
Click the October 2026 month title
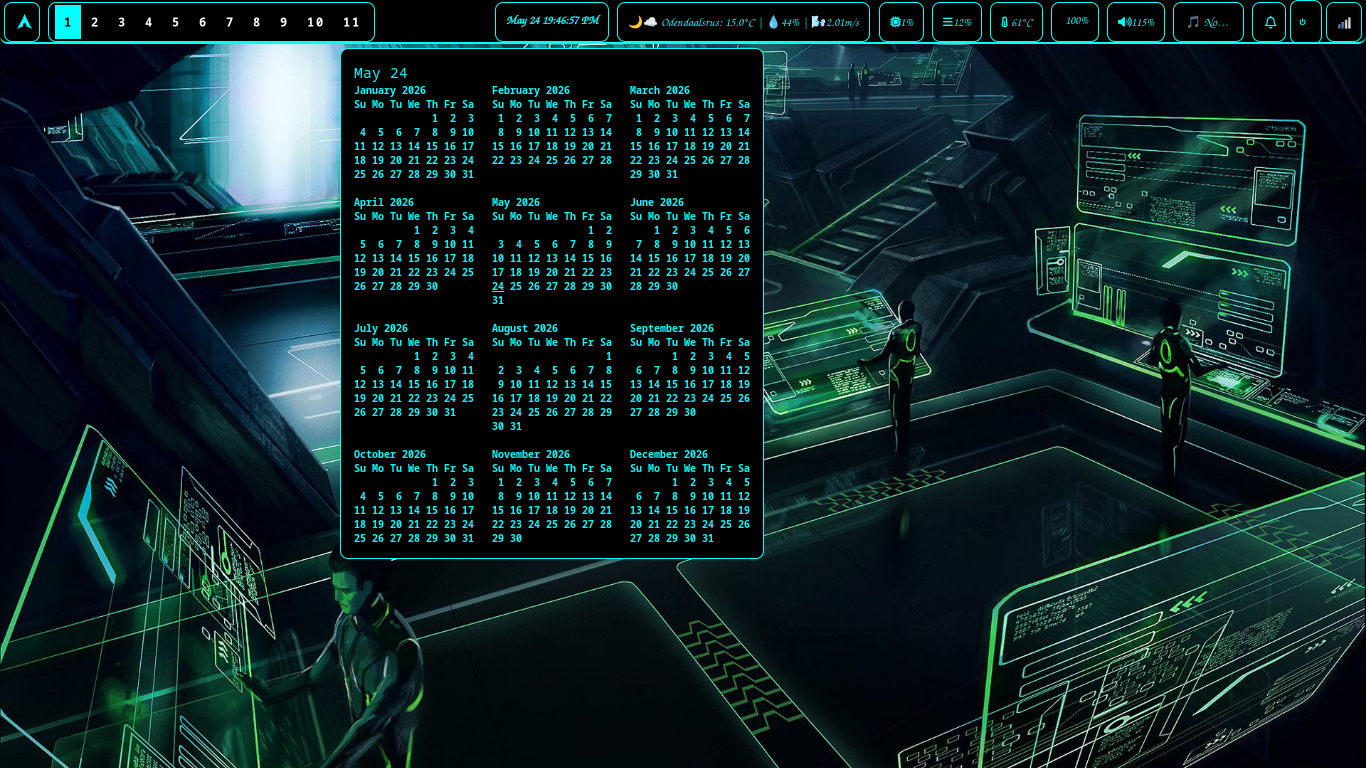390,454
